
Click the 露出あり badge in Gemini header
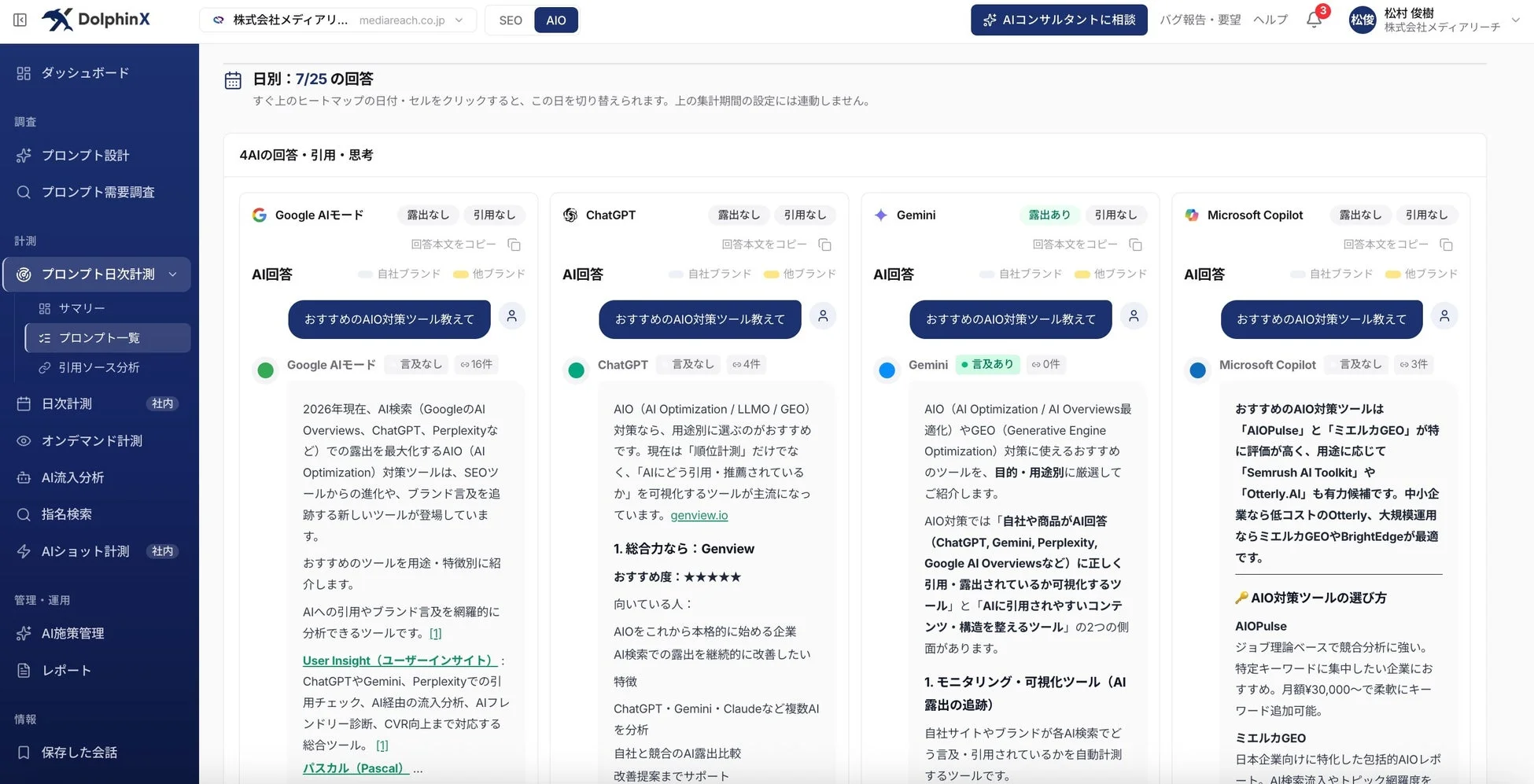1049,215
